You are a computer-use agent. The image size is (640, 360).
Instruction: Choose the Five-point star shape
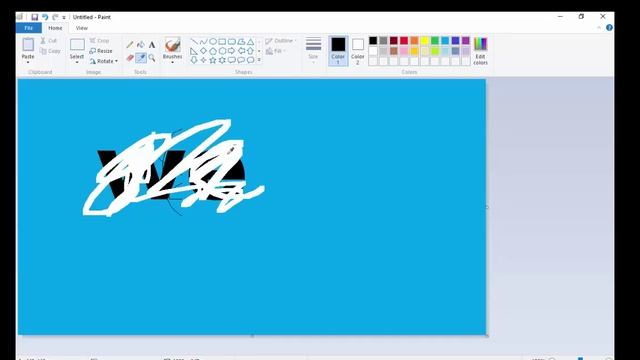coord(213,60)
